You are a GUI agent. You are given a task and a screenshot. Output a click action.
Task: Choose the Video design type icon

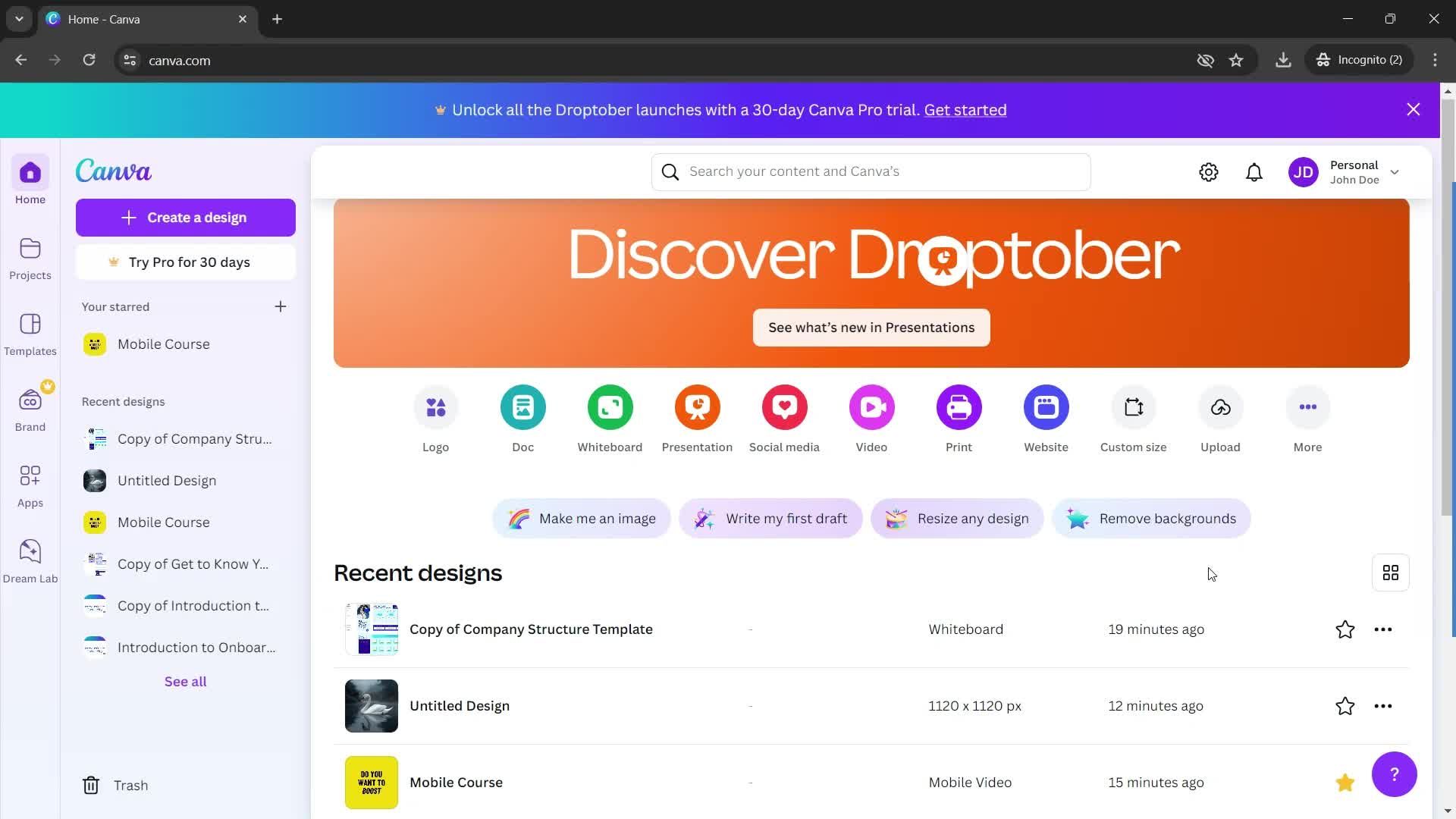point(872,408)
